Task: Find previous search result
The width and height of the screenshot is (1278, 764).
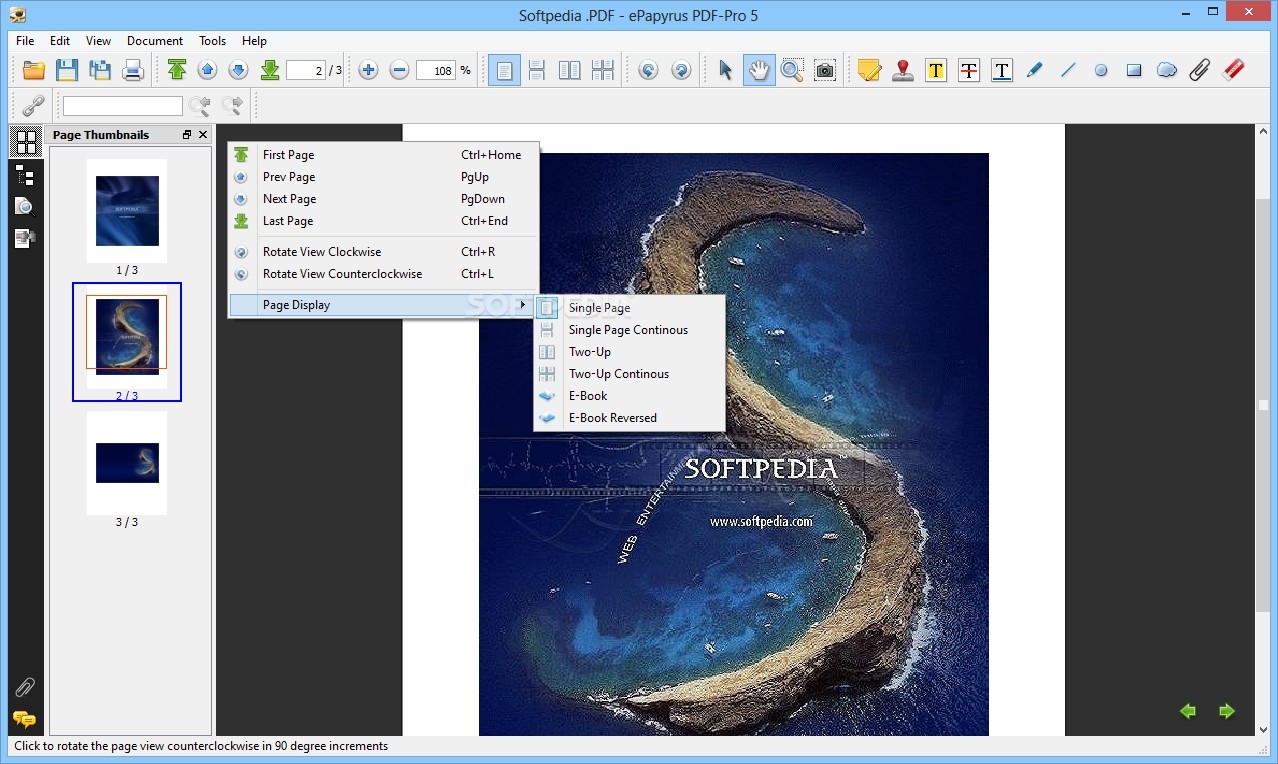Action: (x=200, y=105)
